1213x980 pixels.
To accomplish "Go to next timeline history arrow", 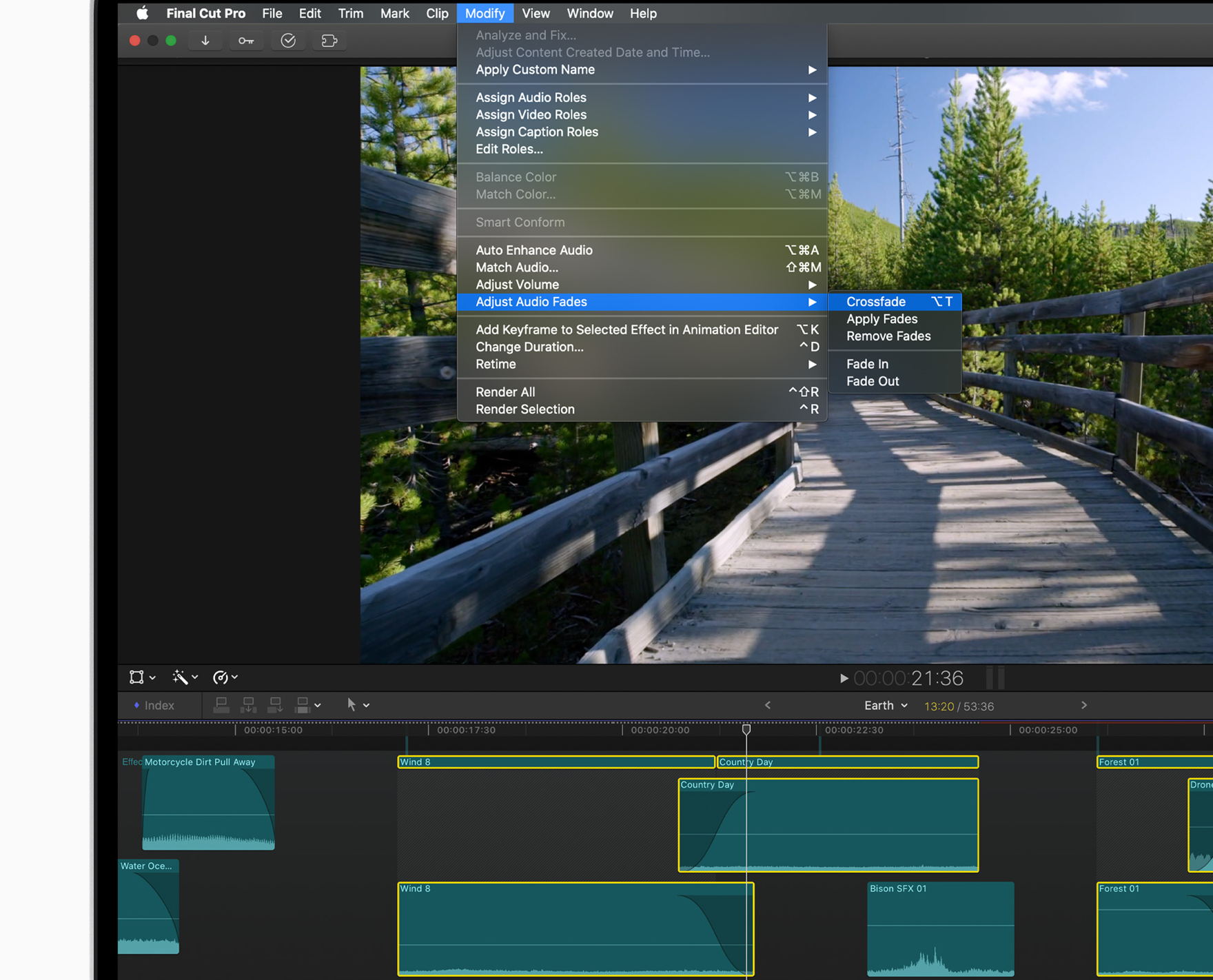I will click(x=1084, y=705).
